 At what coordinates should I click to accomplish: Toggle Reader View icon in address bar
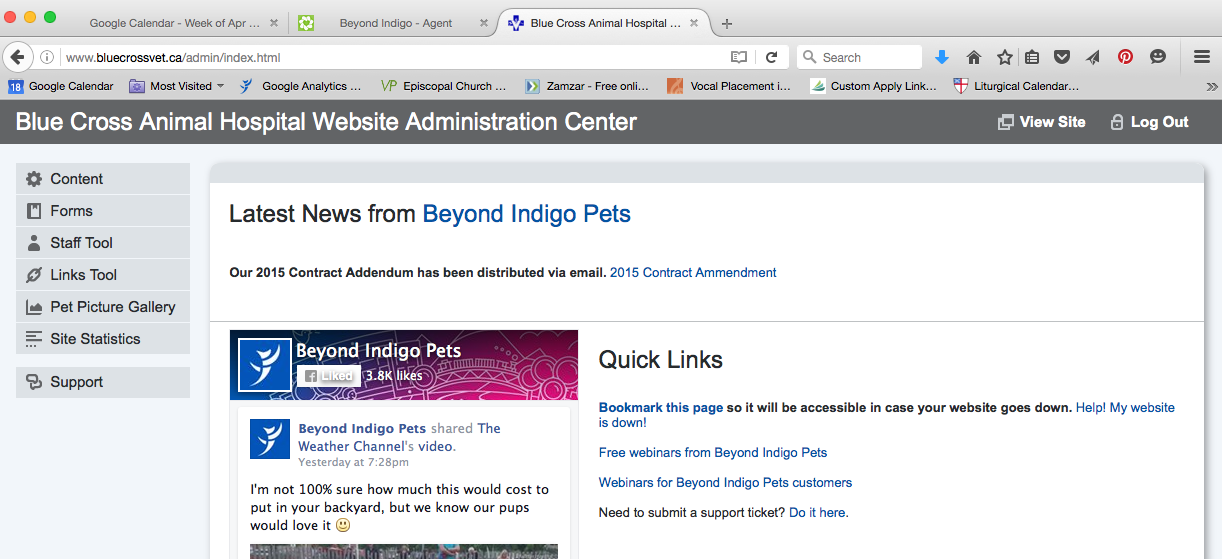[x=739, y=58]
